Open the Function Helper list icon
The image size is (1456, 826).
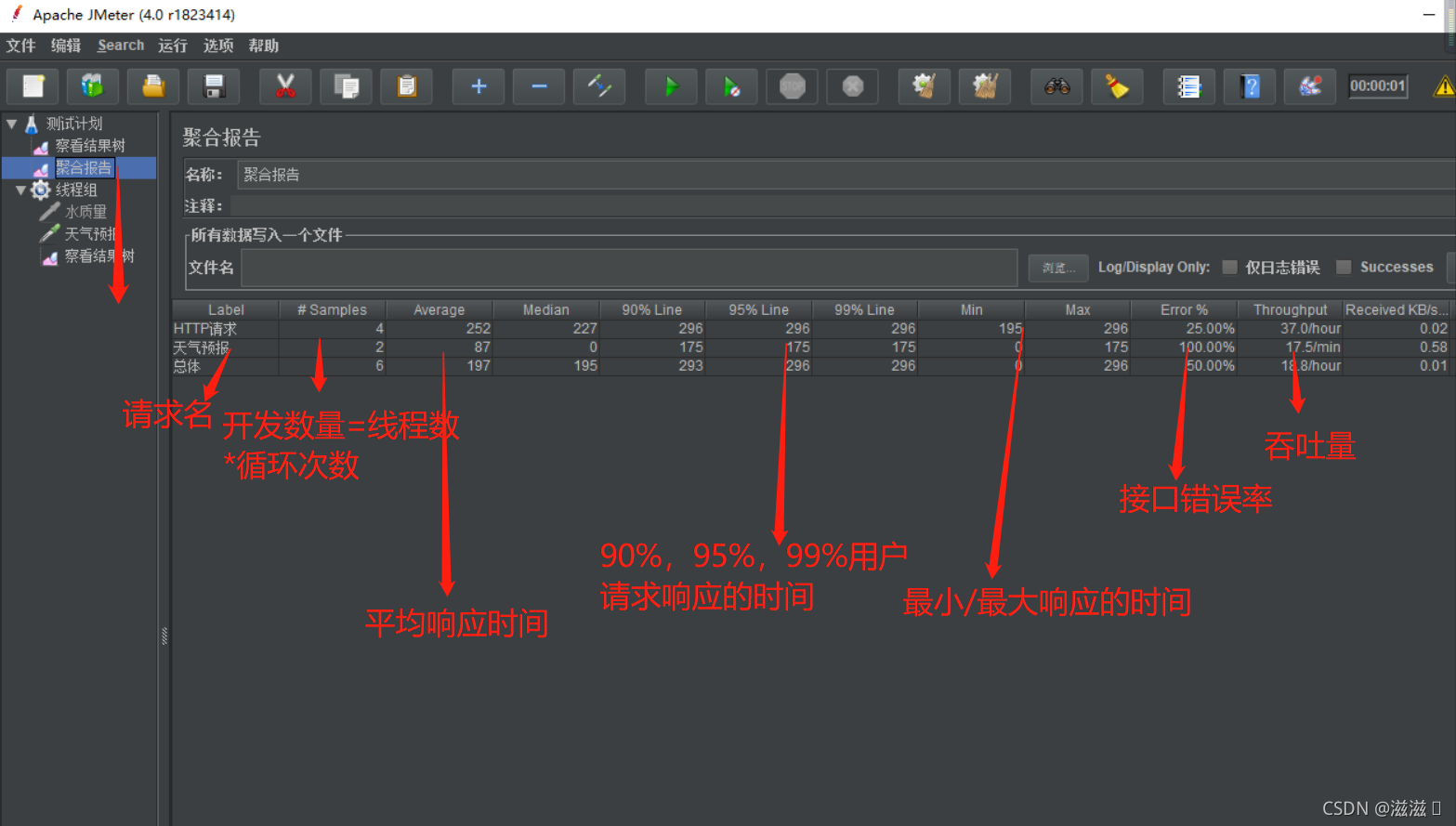pyautogui.click(x=1188, y=86)
